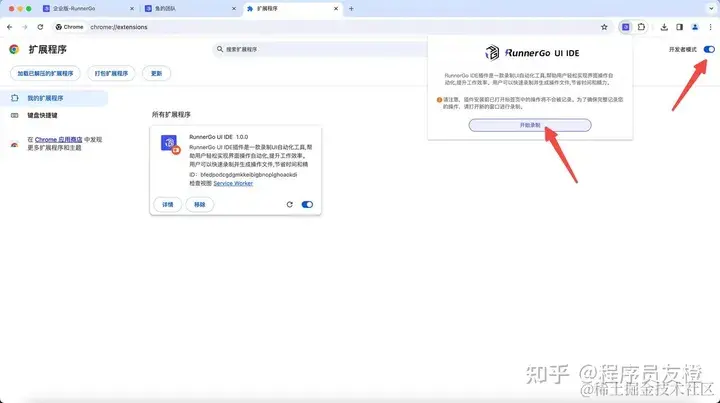Click the RunnerGo UI IDE 1.0.0 title
This screenshot has width=720, height=403.
219,137
